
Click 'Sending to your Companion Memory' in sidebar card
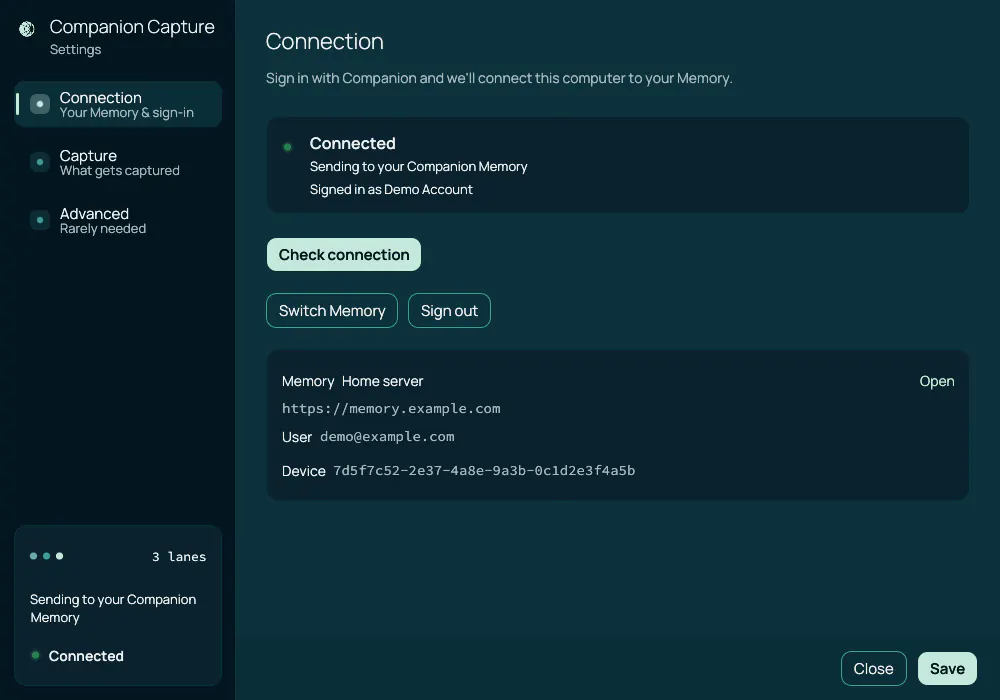pyautogui.click(x=113, y=608)
